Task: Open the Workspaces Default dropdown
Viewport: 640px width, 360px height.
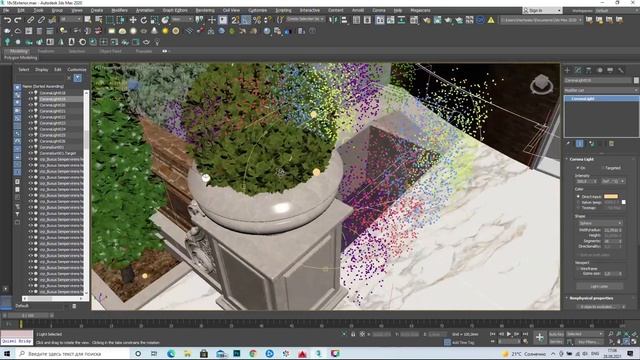Action: tap(616, 11)
